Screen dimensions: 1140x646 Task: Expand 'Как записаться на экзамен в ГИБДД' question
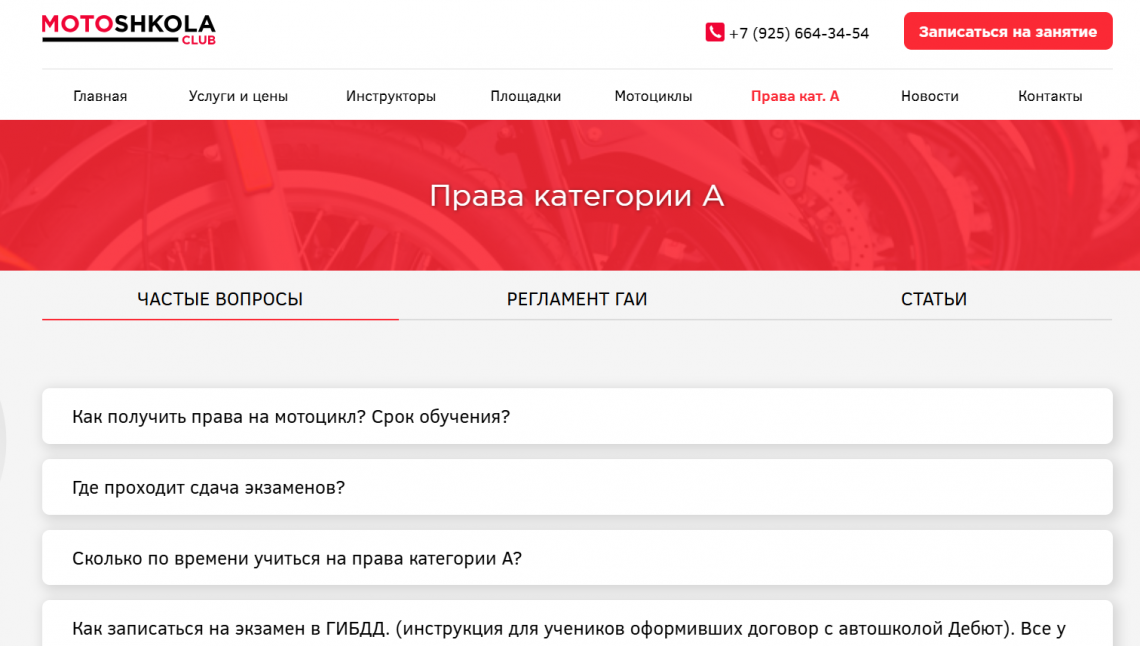click(x=576, y=628)
